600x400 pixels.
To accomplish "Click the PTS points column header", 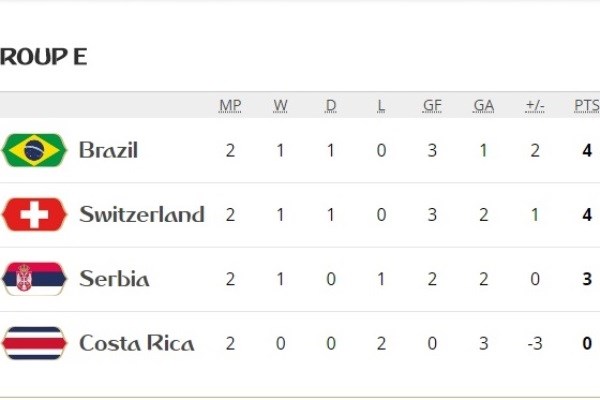I will coord(586,106).
